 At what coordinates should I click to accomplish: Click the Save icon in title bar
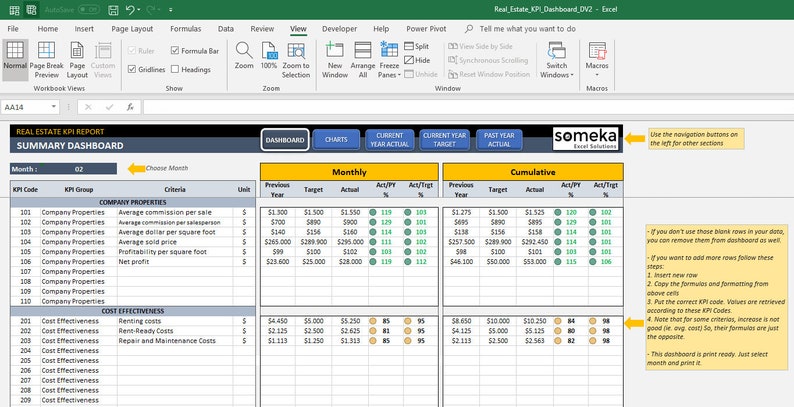click(x=113, y=10)
